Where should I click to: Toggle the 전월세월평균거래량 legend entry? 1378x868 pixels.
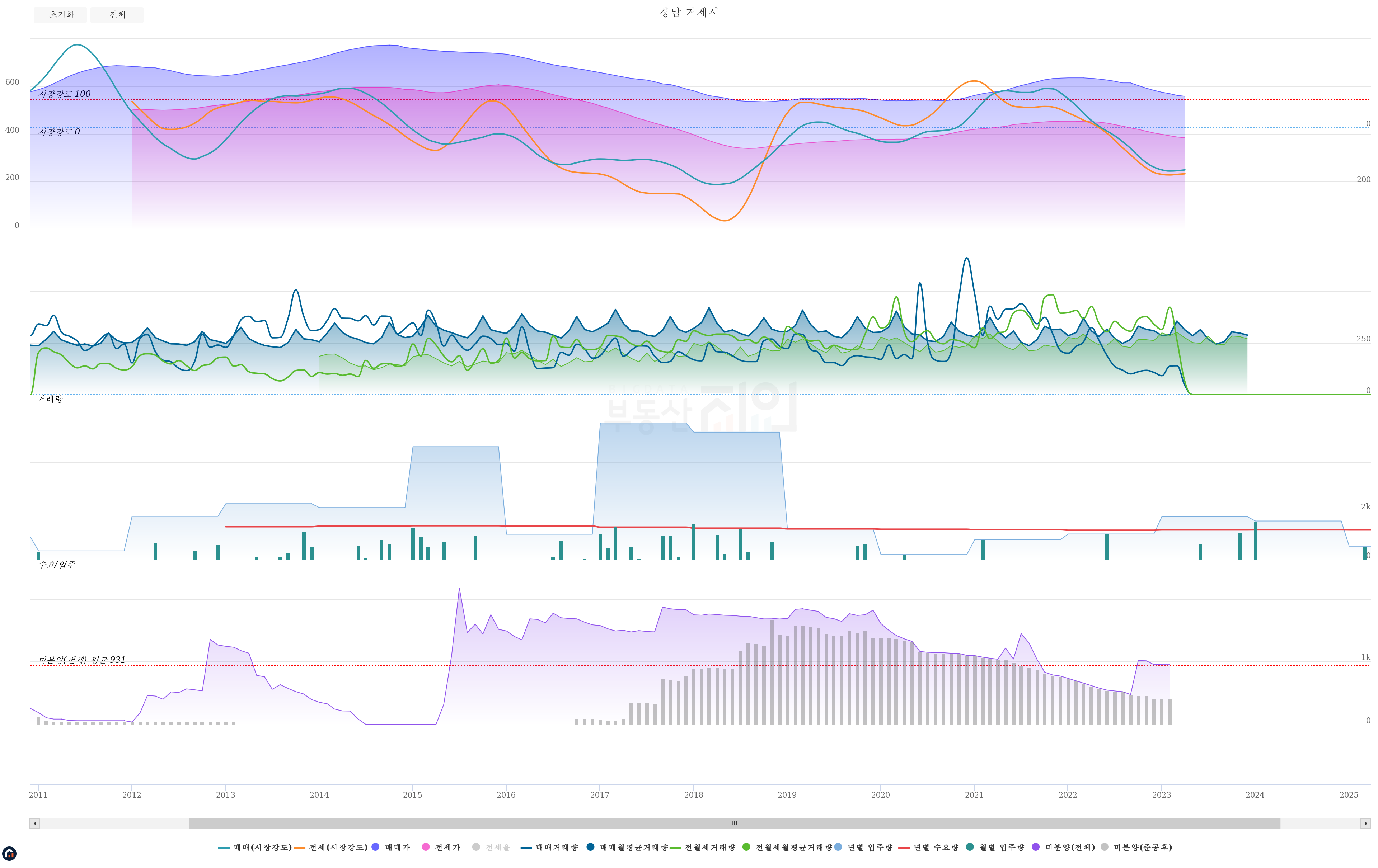coord(787,848)
